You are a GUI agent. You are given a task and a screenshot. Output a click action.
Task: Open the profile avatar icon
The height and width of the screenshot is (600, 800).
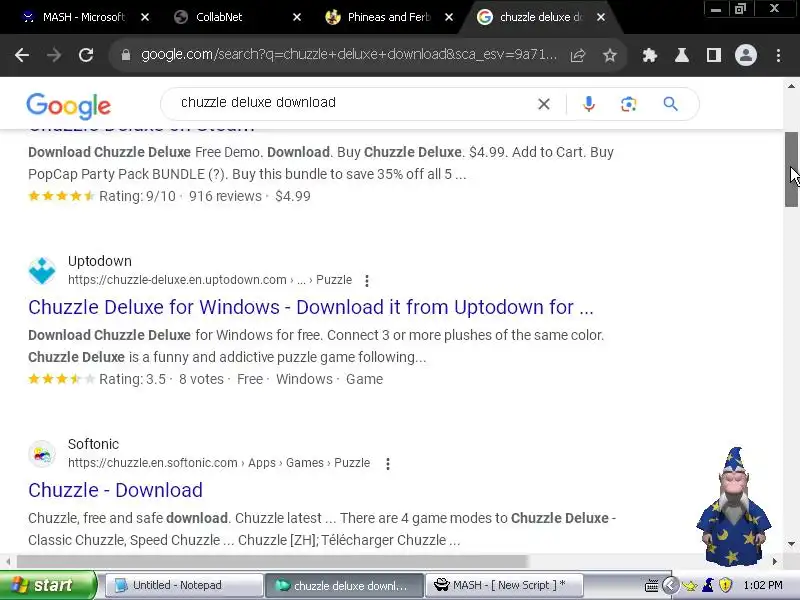[745, 55]
